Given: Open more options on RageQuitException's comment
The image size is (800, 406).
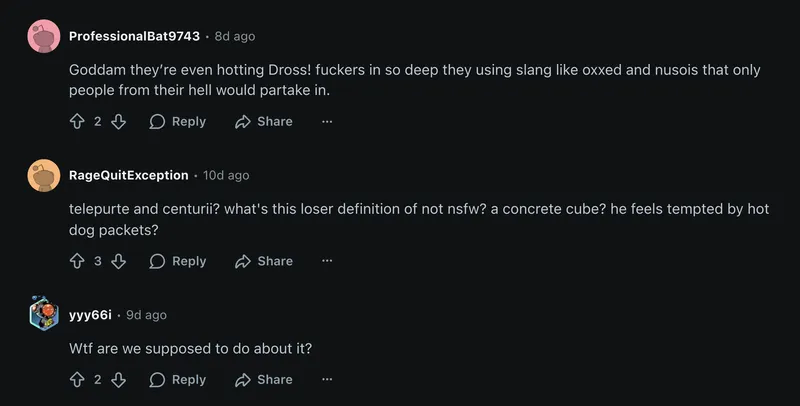Looking at the screenshot, I should pyautogui.click(x=327, y=261).
